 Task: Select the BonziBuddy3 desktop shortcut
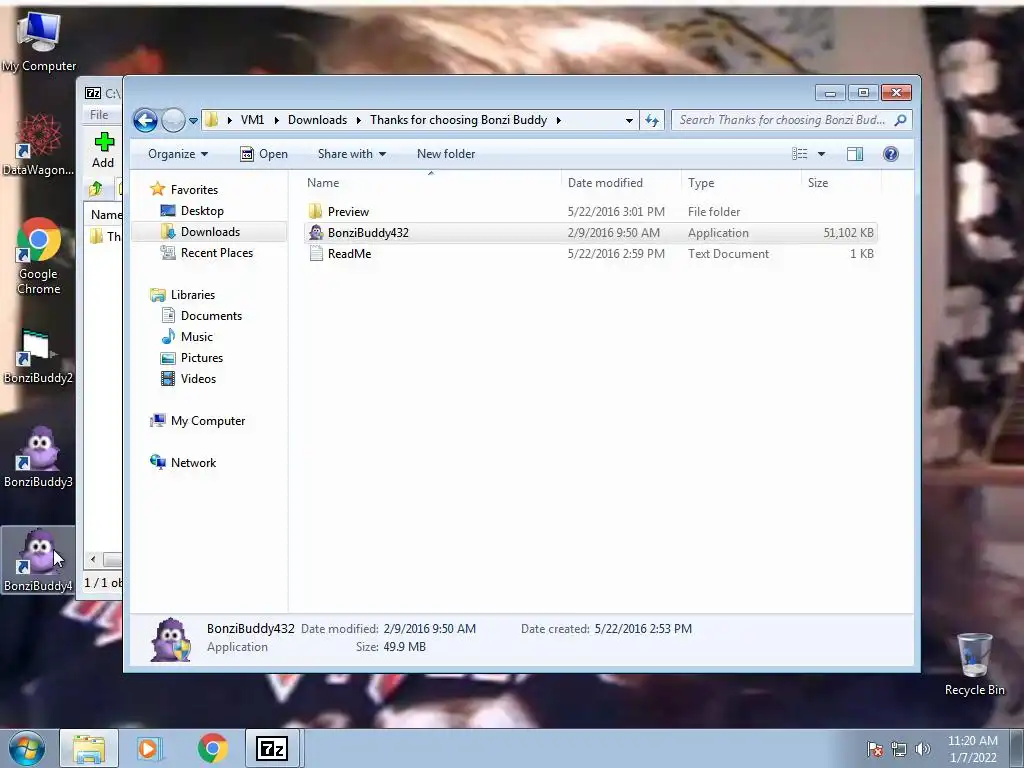(x=38, y=457)
